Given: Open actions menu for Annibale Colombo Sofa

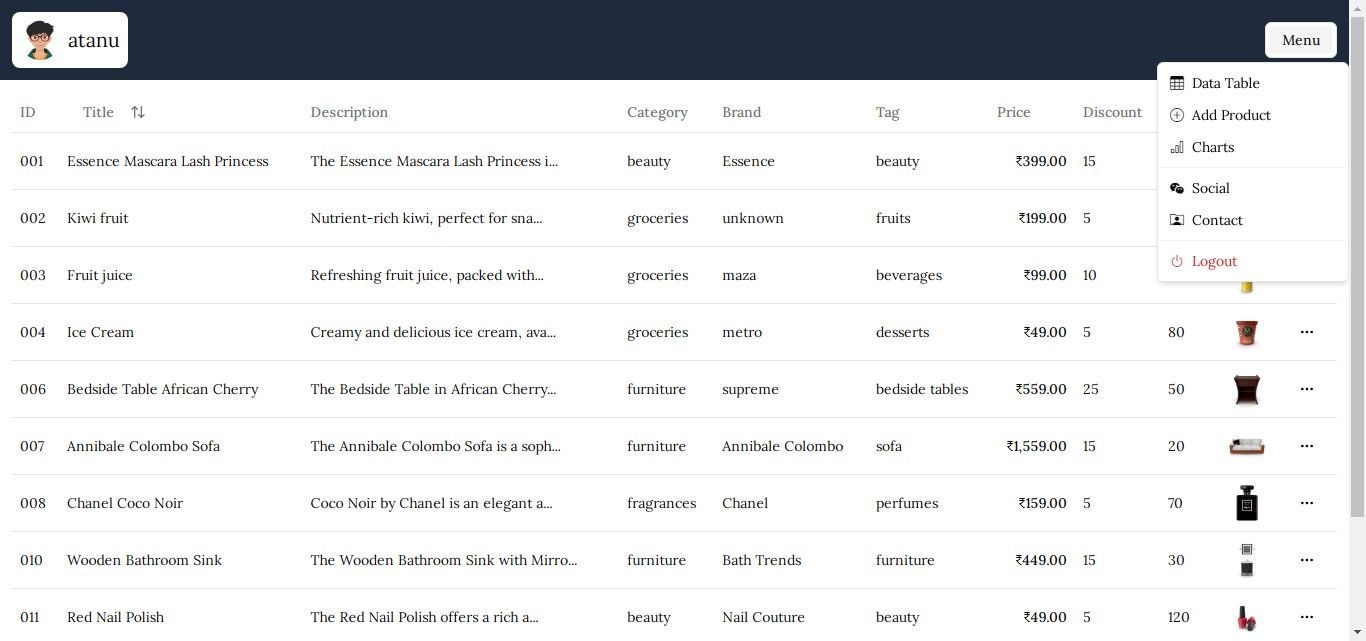Looking at the screenshot, I should click(1307, 446).
